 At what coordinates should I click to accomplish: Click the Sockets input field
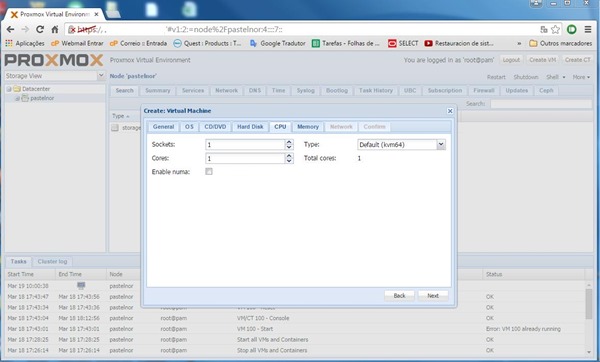click(245, 145)
